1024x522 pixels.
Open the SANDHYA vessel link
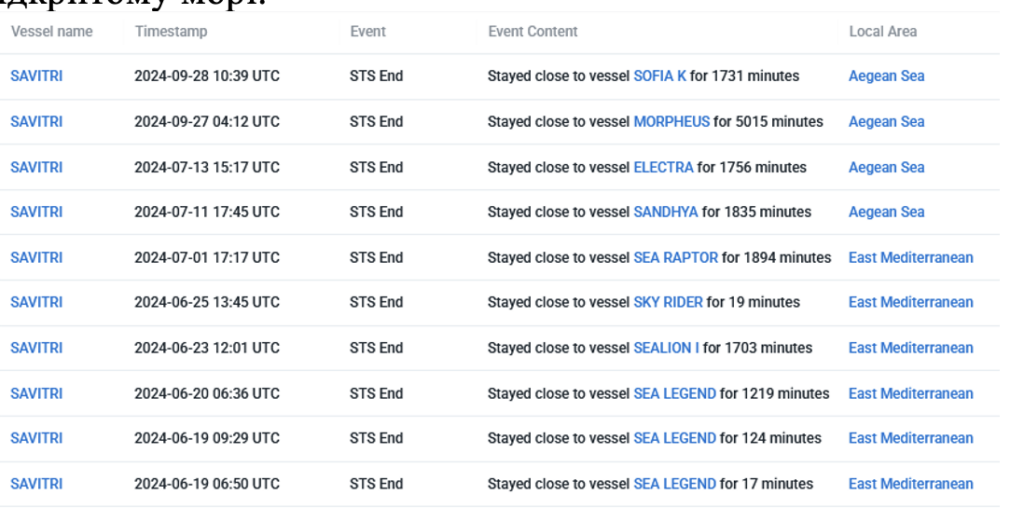tap(665, 212)
